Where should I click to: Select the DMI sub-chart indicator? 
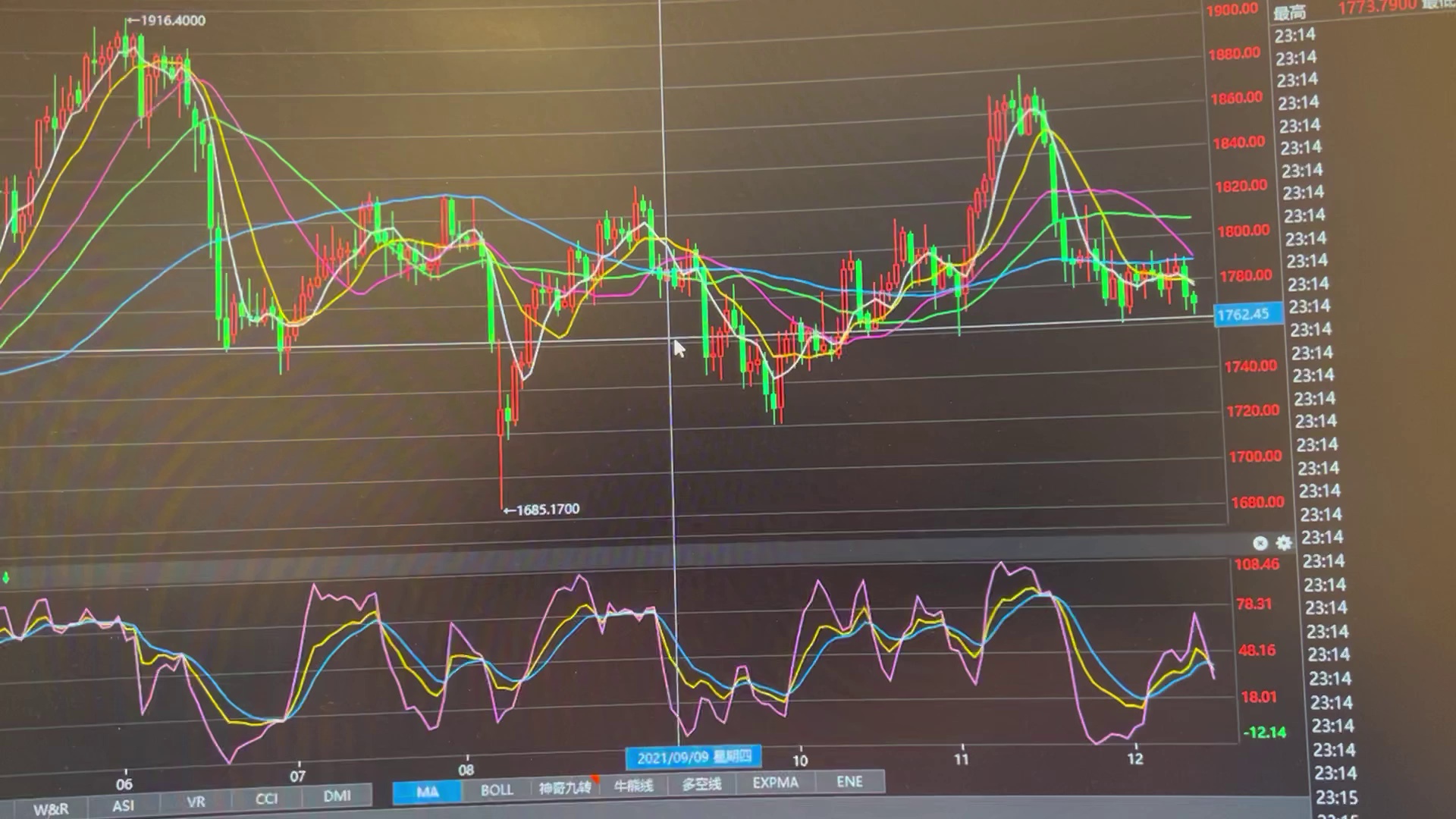pos(337,795)
